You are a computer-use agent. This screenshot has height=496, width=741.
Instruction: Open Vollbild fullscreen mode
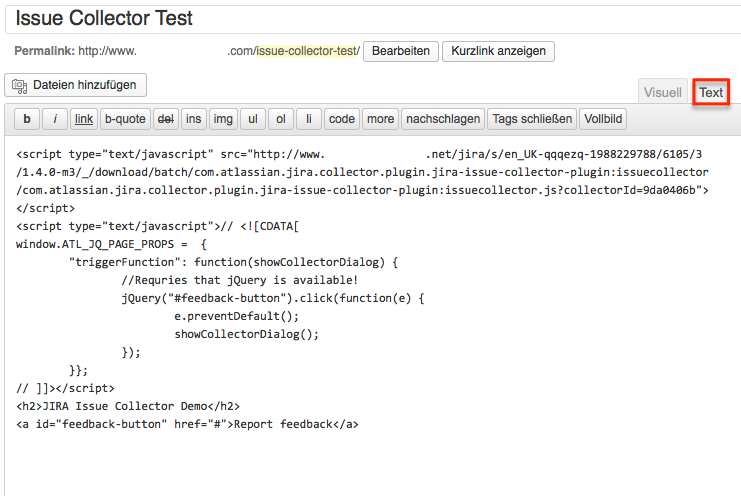pyautogui.click(x=603, y=119)
